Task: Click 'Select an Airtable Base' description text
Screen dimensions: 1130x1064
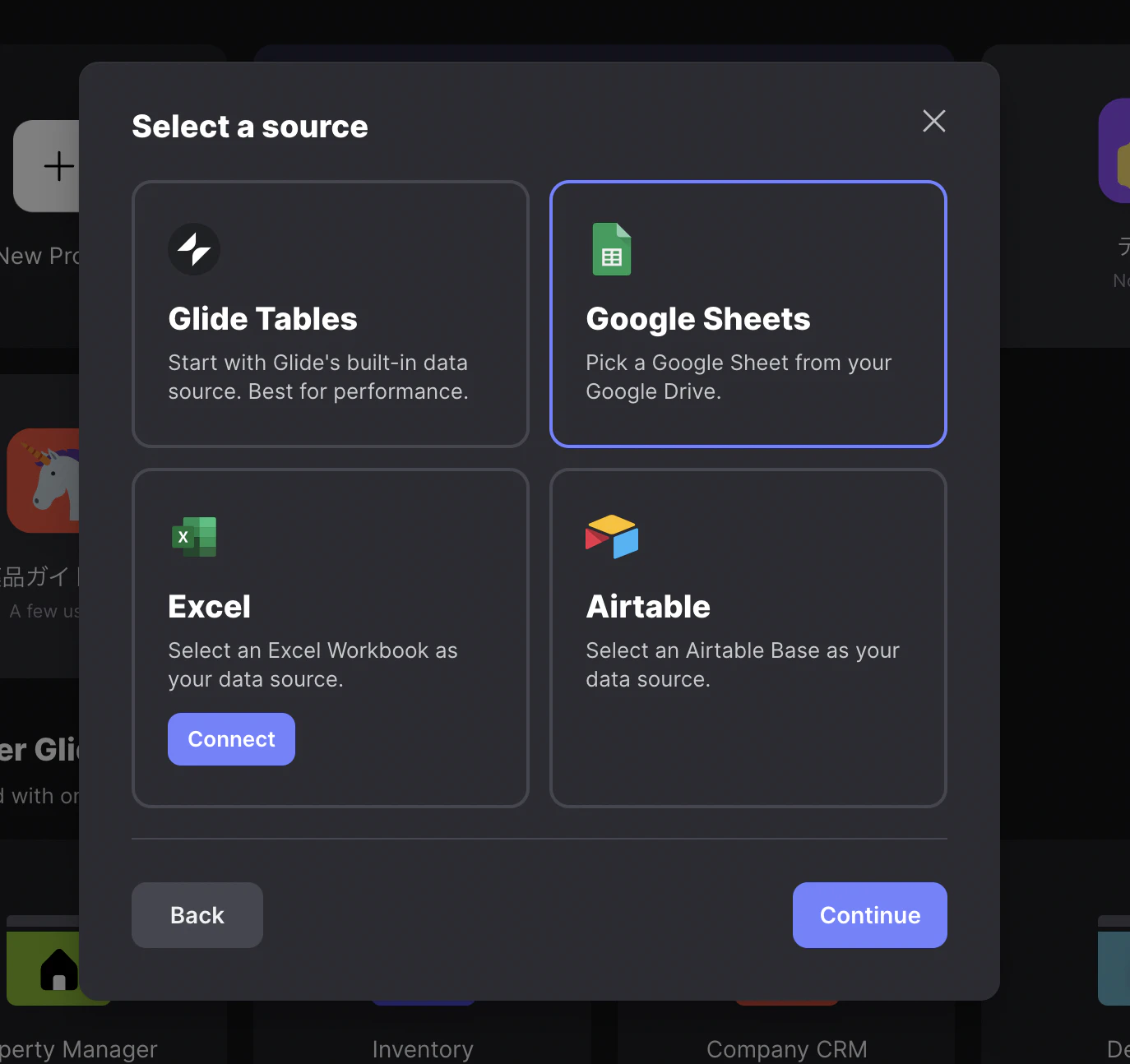Action: pos(743,665)
